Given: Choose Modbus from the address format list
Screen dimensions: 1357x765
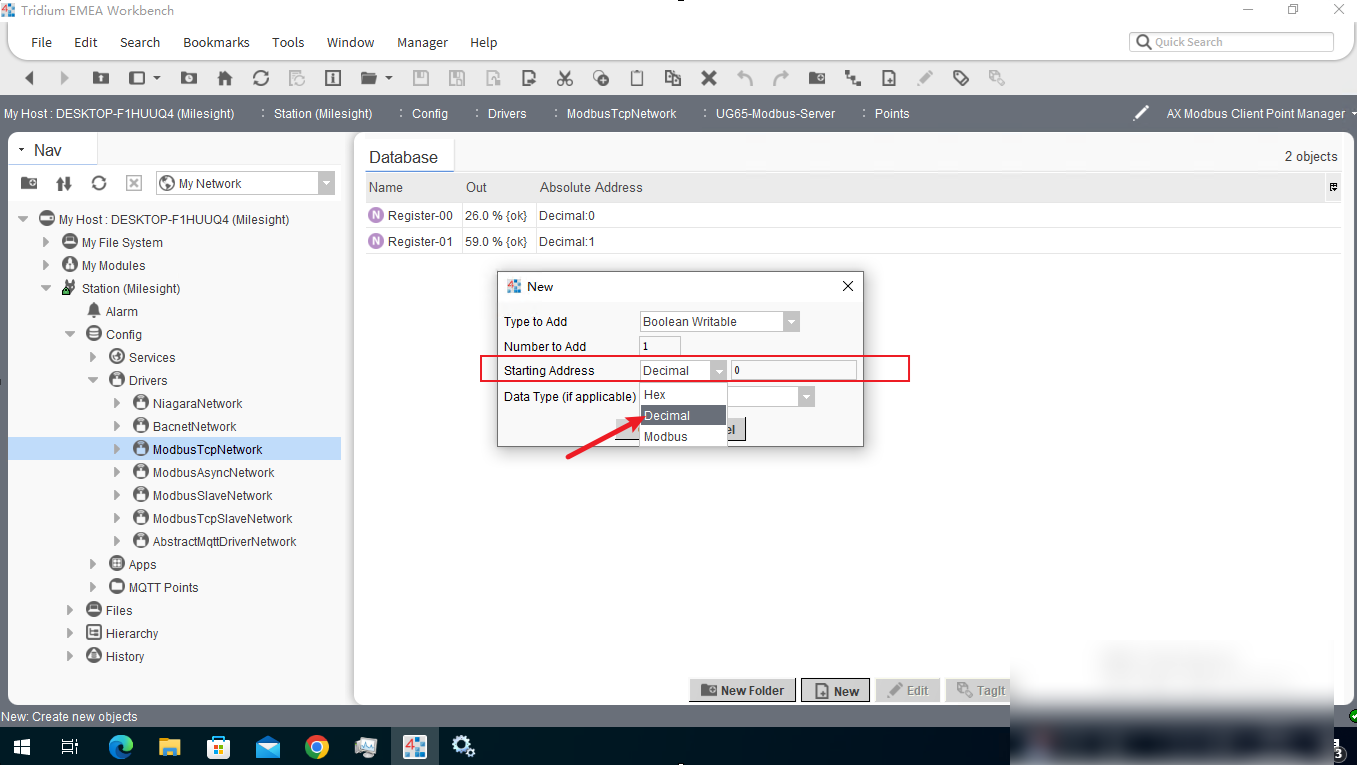Looking at the screenshot, I should 683,436.
